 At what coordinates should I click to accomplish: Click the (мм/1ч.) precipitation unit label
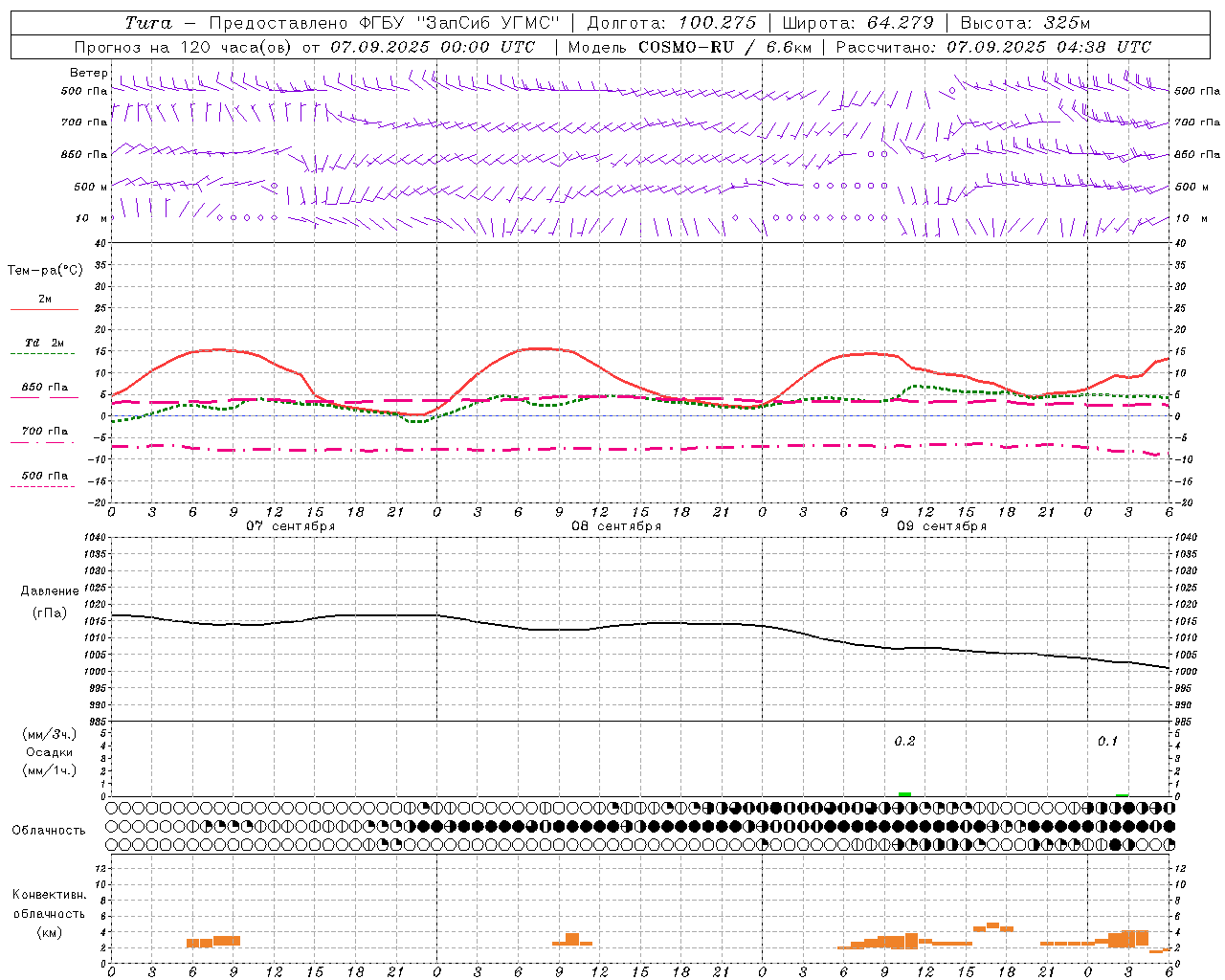(50, 770)
